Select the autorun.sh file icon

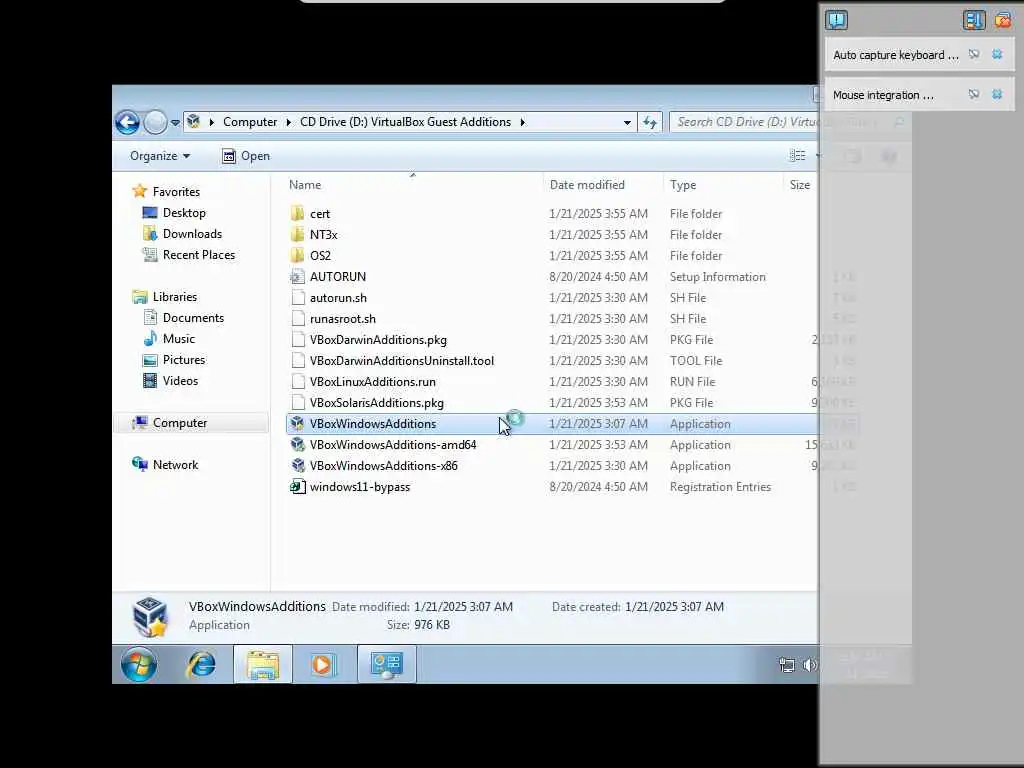click(298, 298)
